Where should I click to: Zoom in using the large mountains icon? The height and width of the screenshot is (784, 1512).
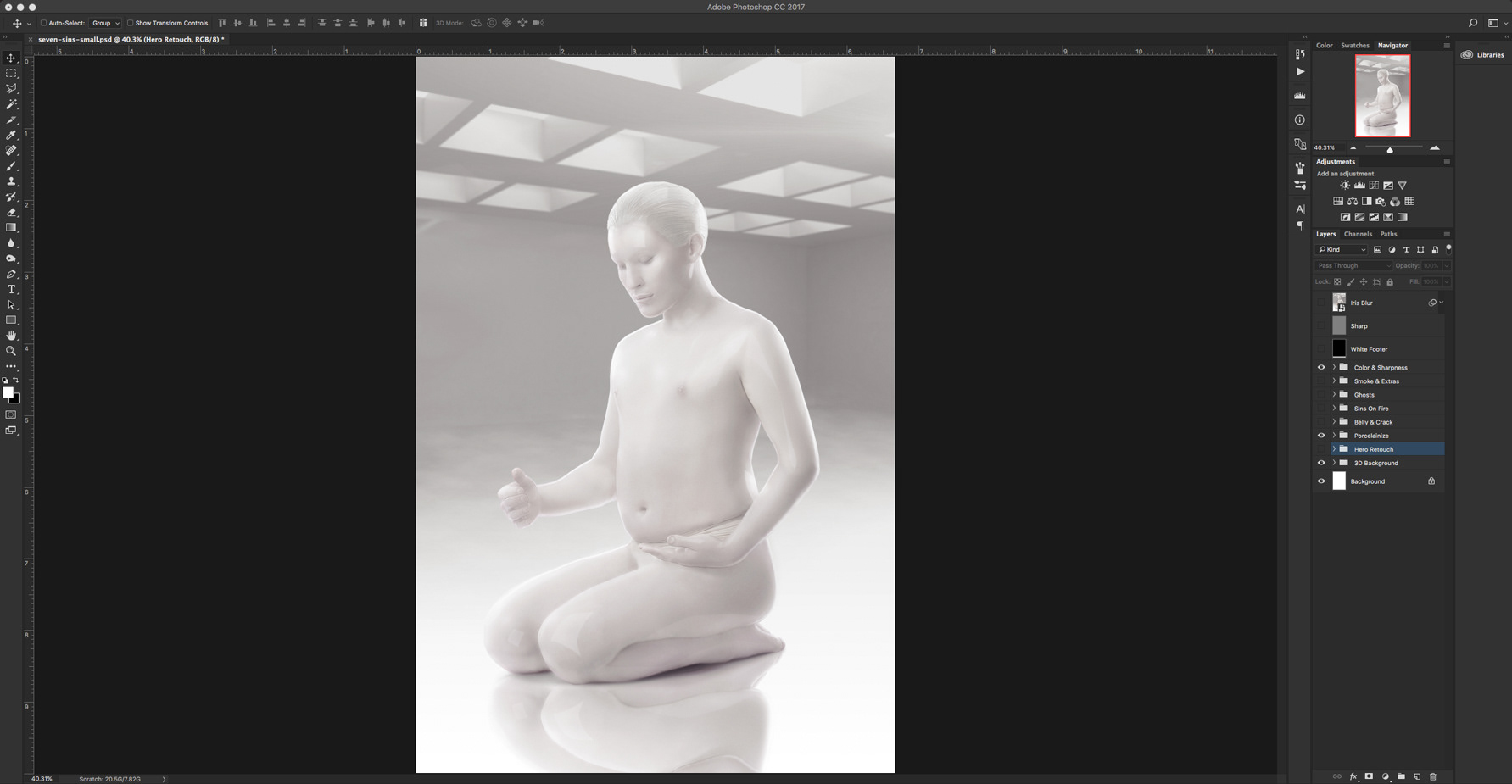tap(1435, 148)
